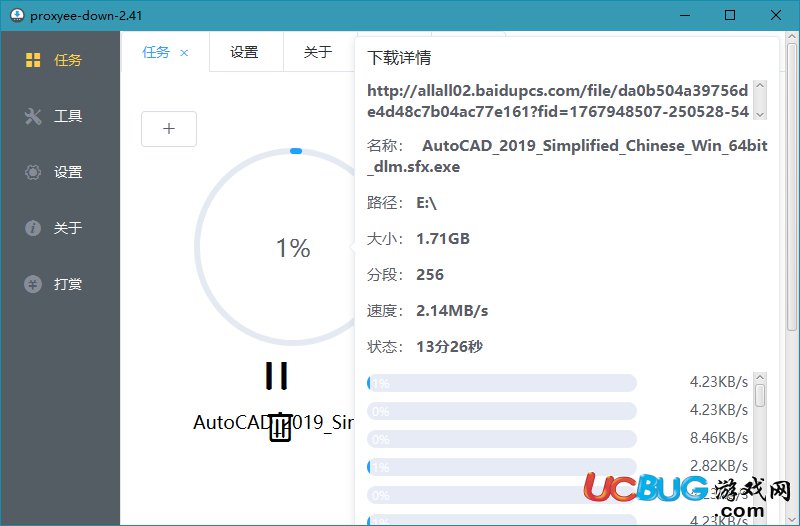Minimize the proxyee-down window

(685, 15)
